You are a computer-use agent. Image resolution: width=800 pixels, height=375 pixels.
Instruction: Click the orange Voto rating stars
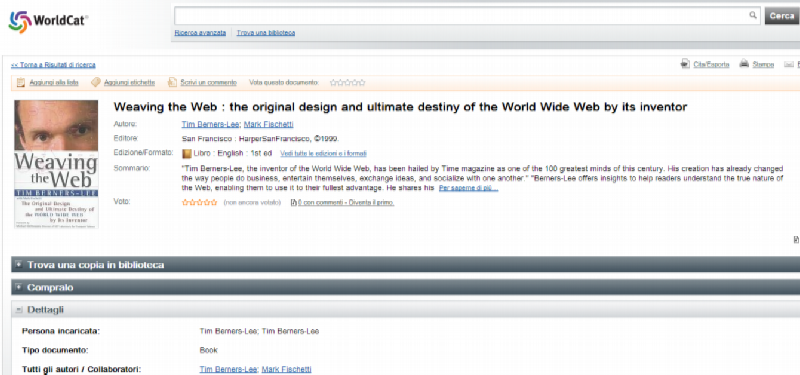(x=199, y=203)
